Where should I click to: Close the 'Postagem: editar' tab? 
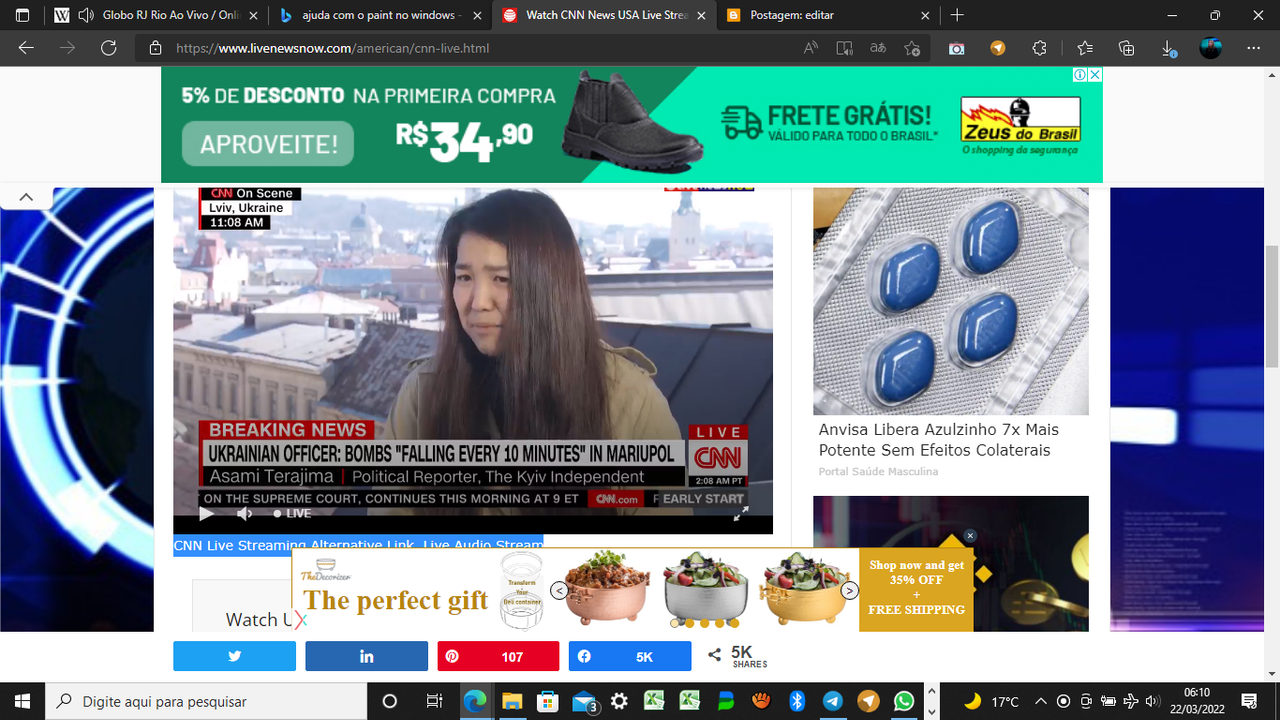coord(924,15)
